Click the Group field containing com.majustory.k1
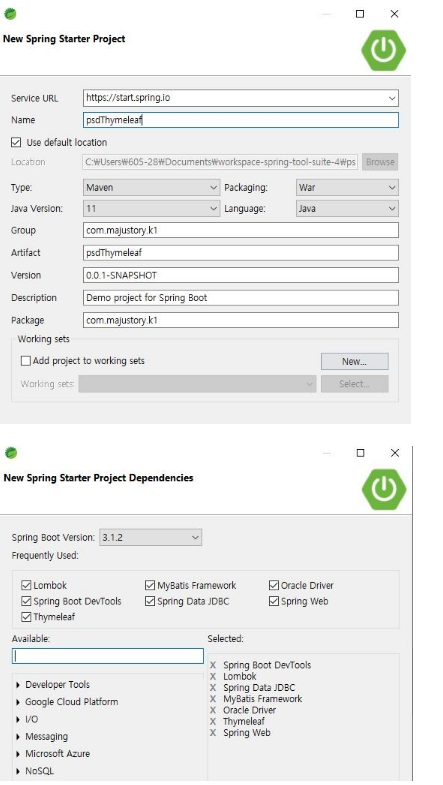 pyautogui.click(x=241, y=230)
